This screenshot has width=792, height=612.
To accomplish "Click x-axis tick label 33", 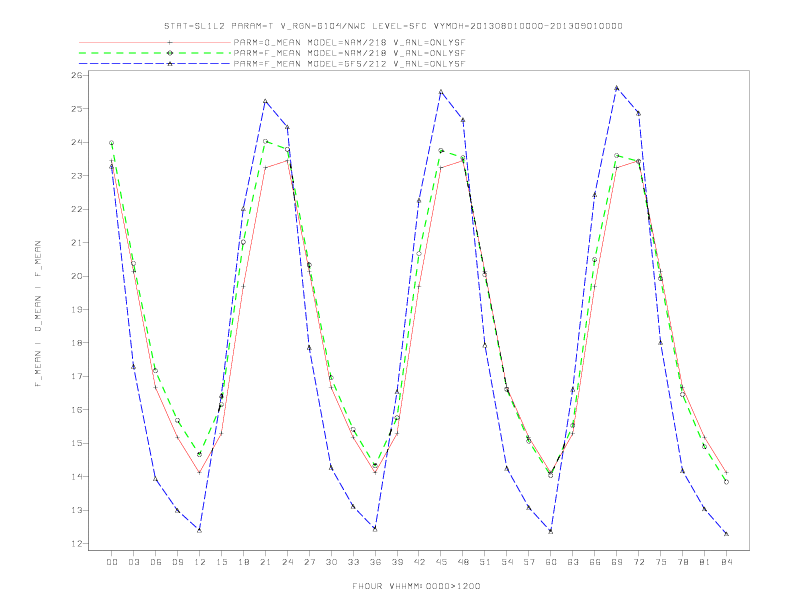I will click(x=353, y=562).
